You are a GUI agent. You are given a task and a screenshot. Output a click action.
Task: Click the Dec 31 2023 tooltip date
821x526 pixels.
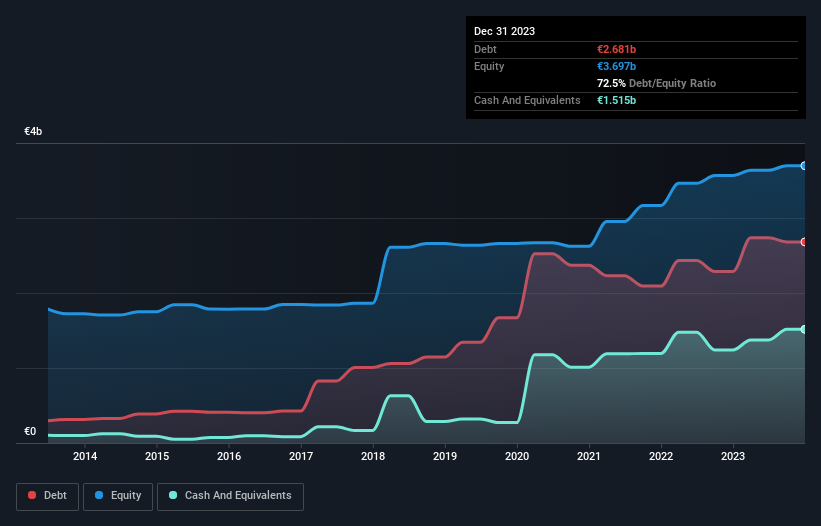pyautogui.click(x=504, y=31)
